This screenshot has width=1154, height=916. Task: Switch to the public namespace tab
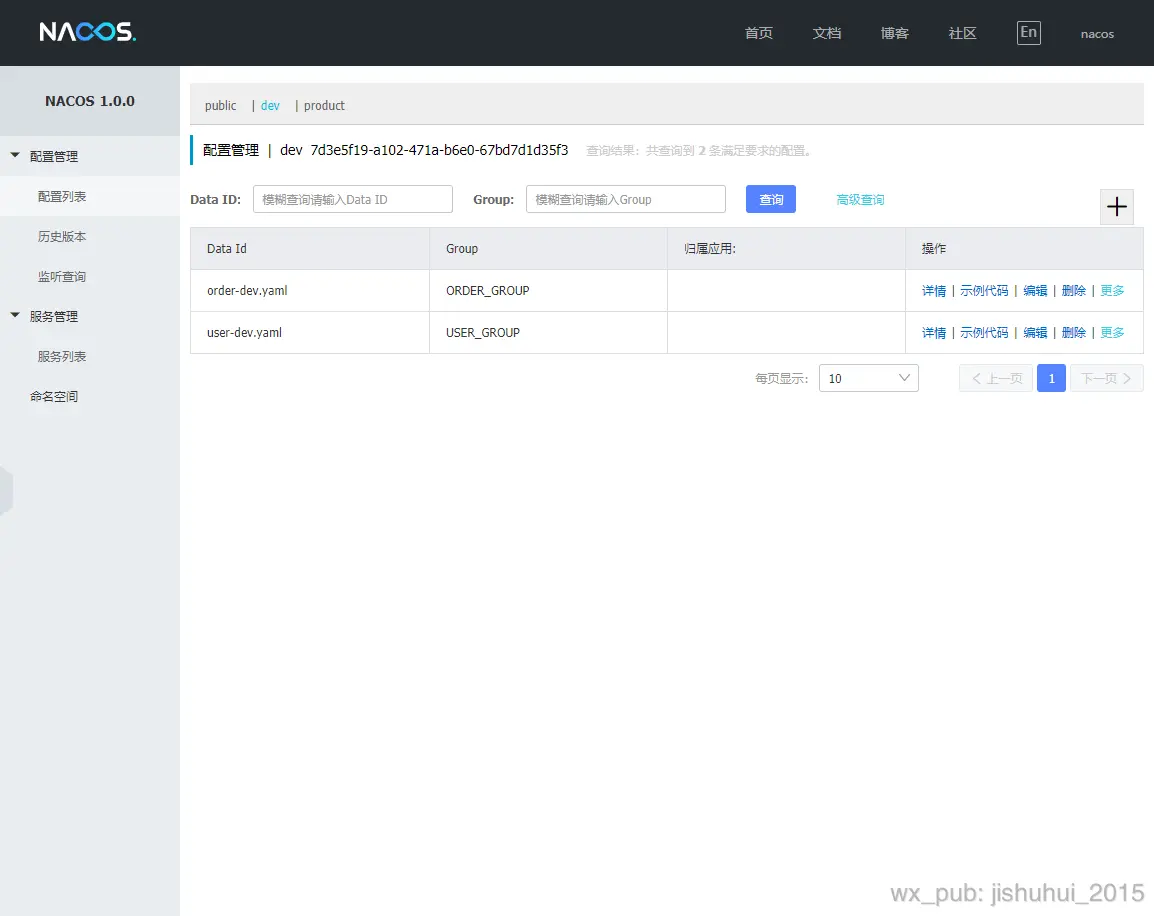221,105
